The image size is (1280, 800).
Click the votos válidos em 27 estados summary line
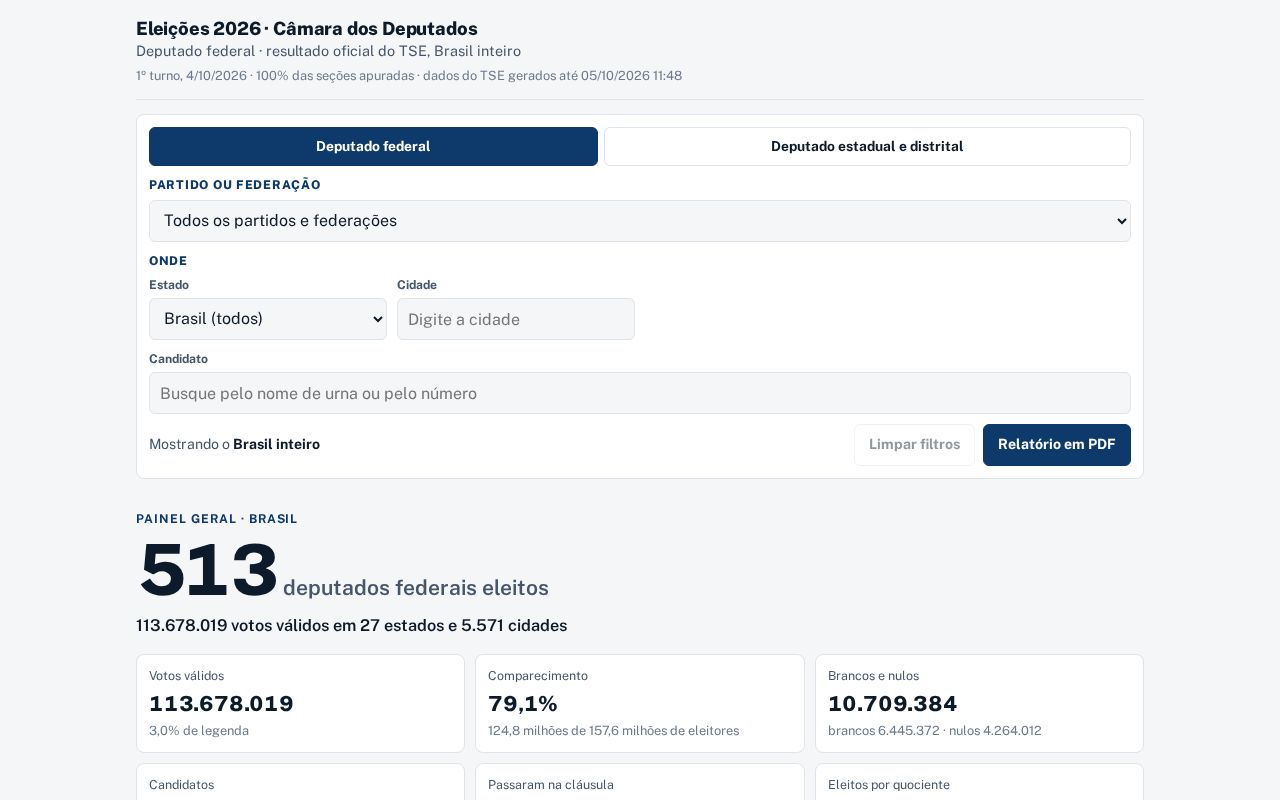pos(352,626)
